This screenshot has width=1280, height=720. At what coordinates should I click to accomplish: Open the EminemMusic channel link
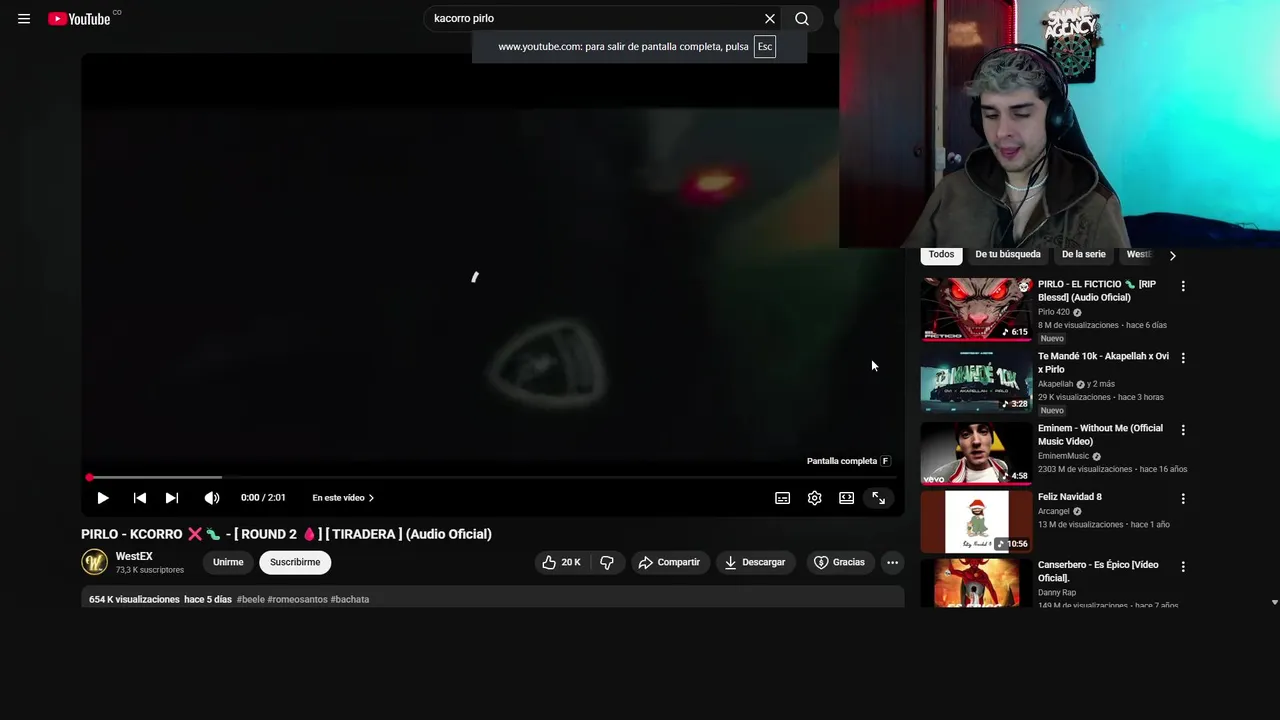1063,456
